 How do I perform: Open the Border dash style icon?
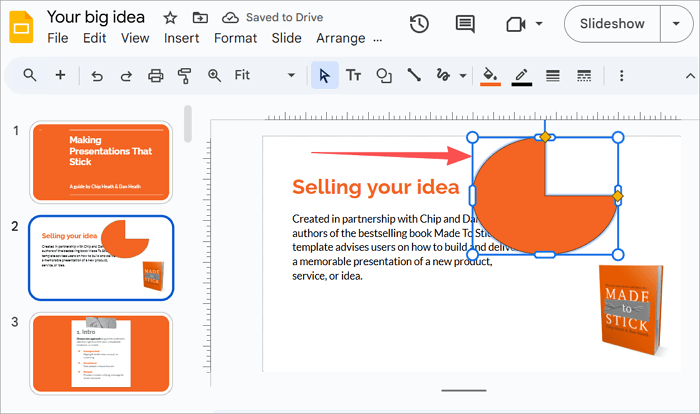(x=584, y=75)
